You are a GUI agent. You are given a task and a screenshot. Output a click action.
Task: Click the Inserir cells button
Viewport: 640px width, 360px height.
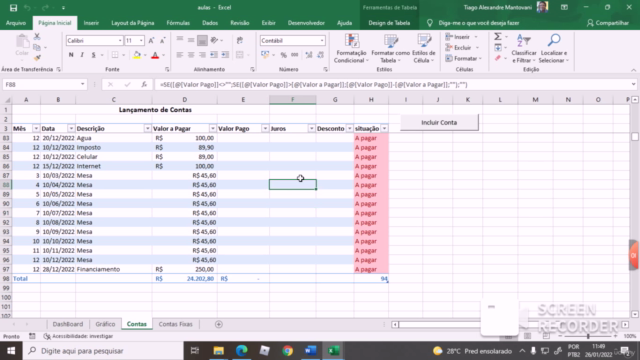[462, 37]
